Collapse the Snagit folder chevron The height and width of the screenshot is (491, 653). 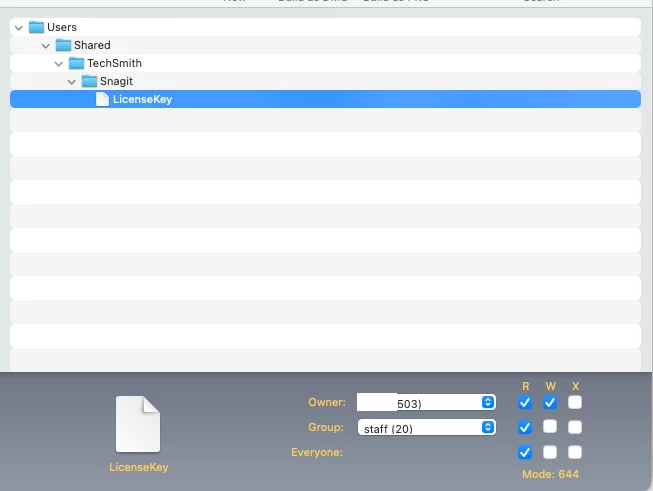tap(71, 82)
